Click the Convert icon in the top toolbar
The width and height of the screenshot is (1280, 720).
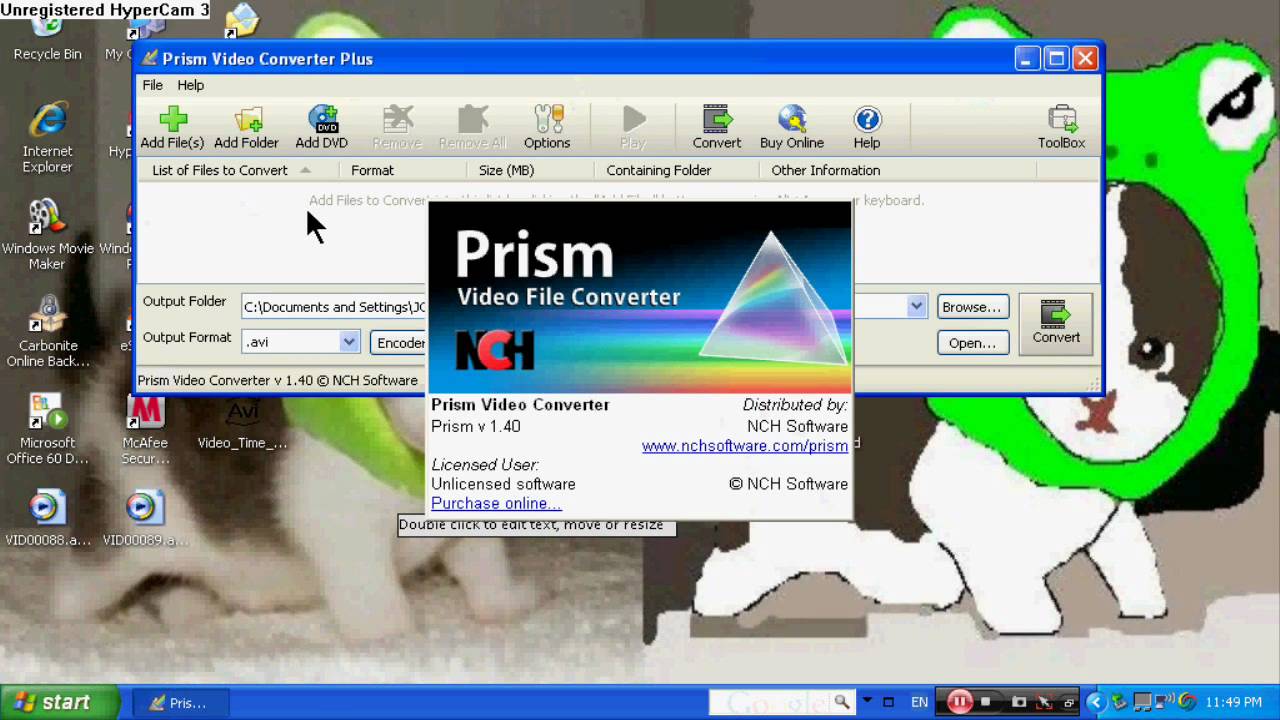click(717, 127)
